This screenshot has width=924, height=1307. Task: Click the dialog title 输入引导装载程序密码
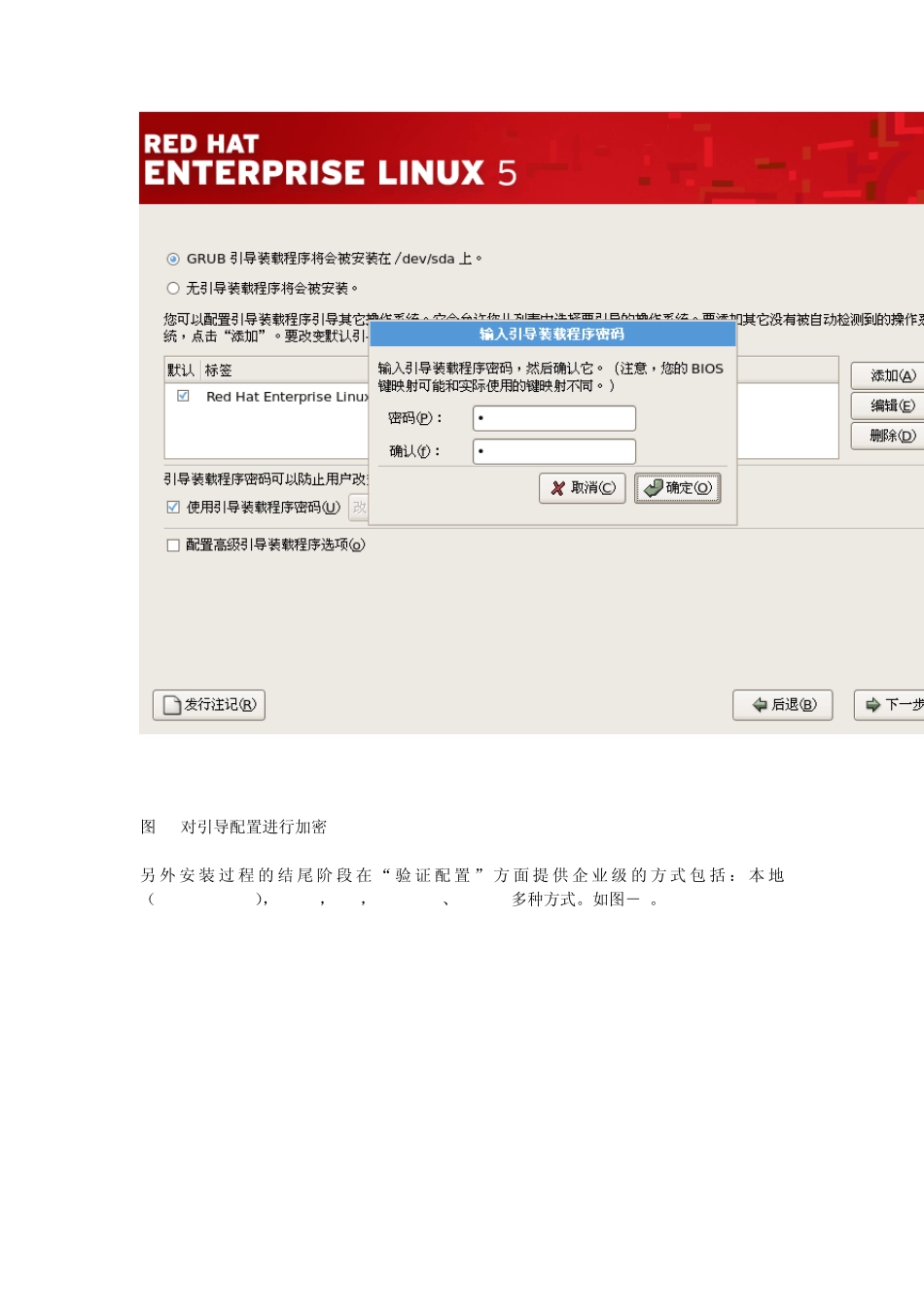pyautogui.click(x=552, y=335)
